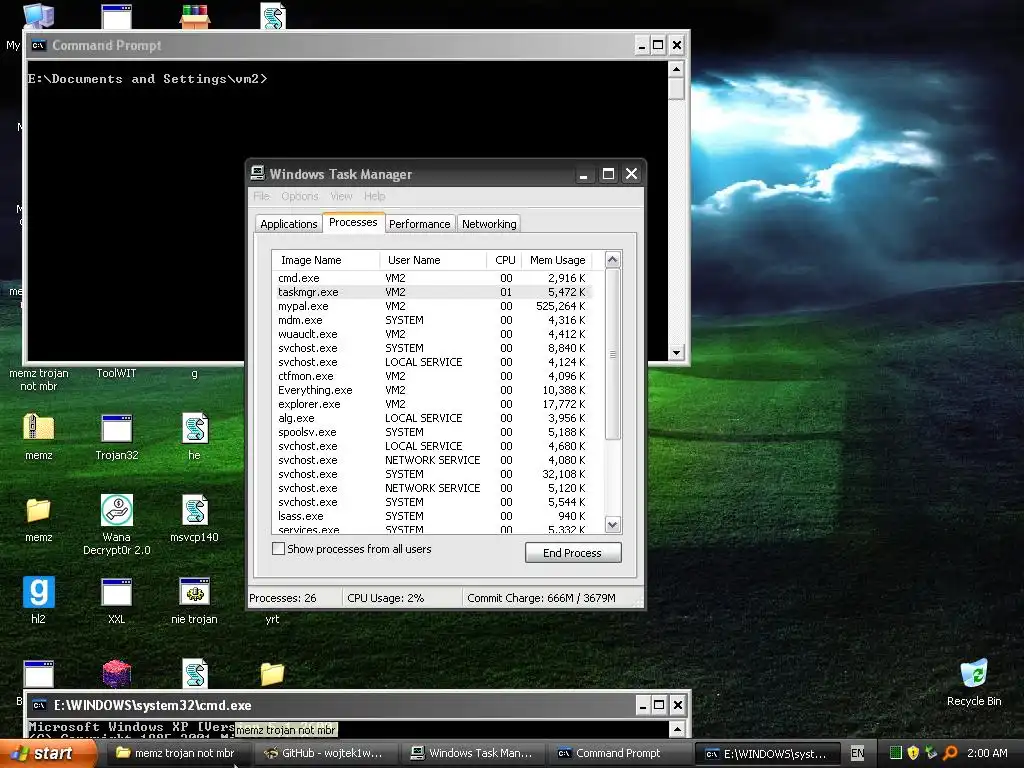Select the taskmgr.exe process row
The image size is (1024, 768).
(432, 292)
